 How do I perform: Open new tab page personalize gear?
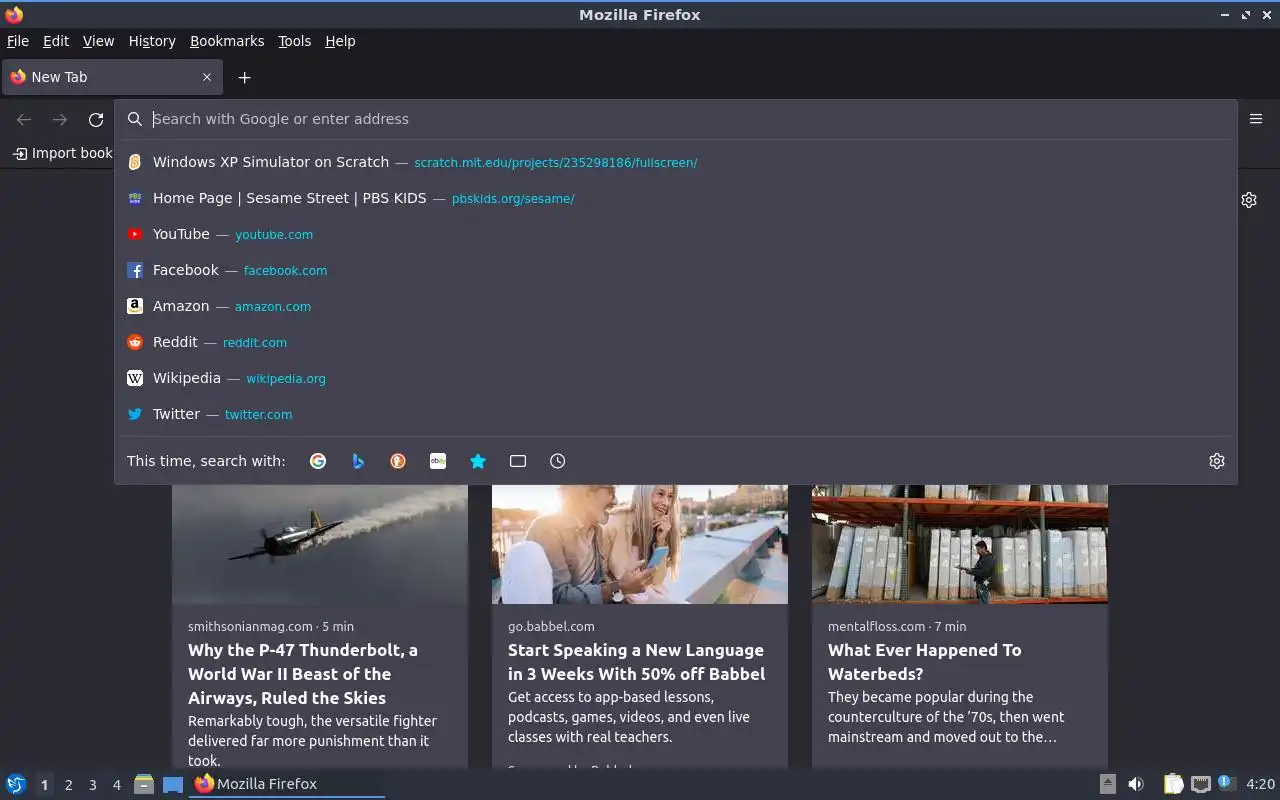click(x=1249, y=200)
